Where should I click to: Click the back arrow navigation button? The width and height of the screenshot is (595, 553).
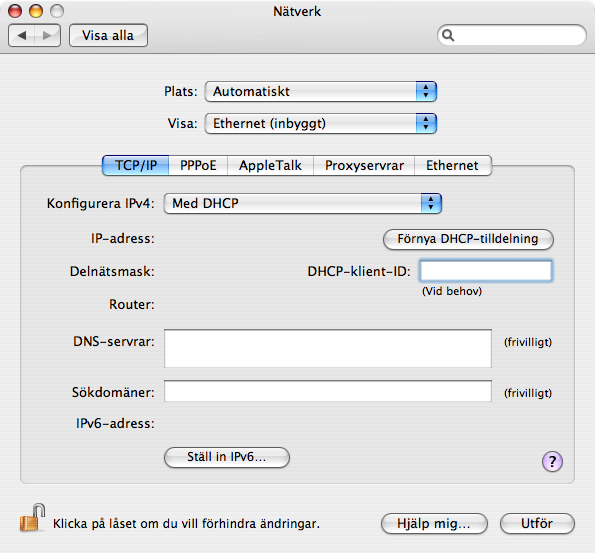pyautogui.click(x=22, y=36)
